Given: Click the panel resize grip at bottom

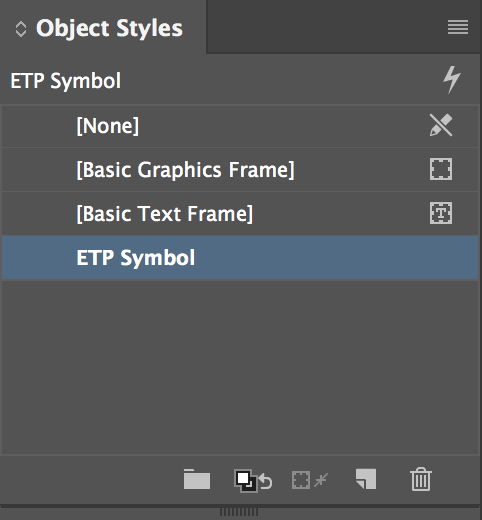Looking at the screenshot, I should coord(239,512).
